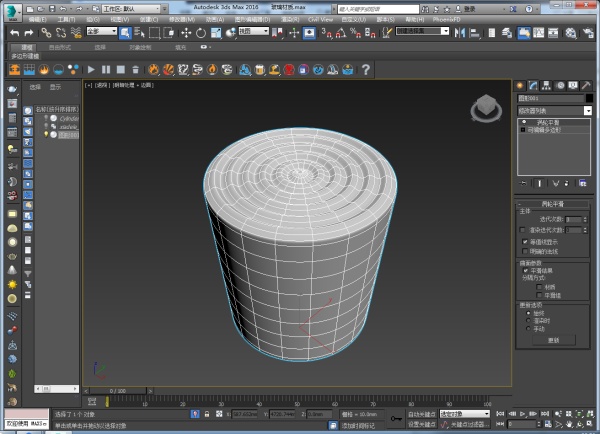Screen dimensions: 600x434
Task: Click Phoenix FD stop simulation button
Action: click(x=121, y=70)
